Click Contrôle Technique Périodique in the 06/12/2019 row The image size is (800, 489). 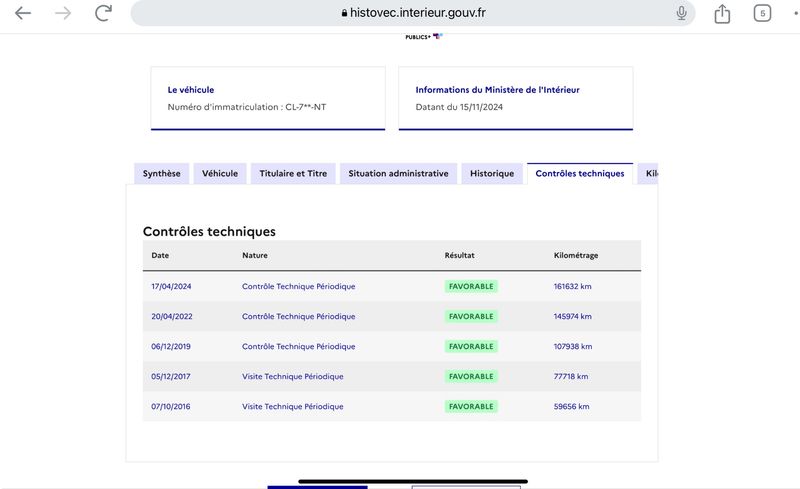point(298,347)
